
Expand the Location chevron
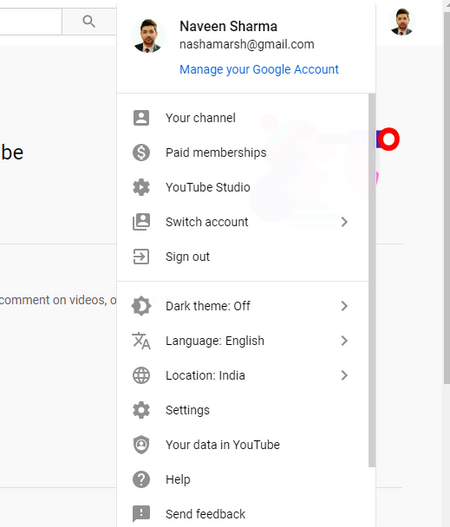click(x=344, y=375)
